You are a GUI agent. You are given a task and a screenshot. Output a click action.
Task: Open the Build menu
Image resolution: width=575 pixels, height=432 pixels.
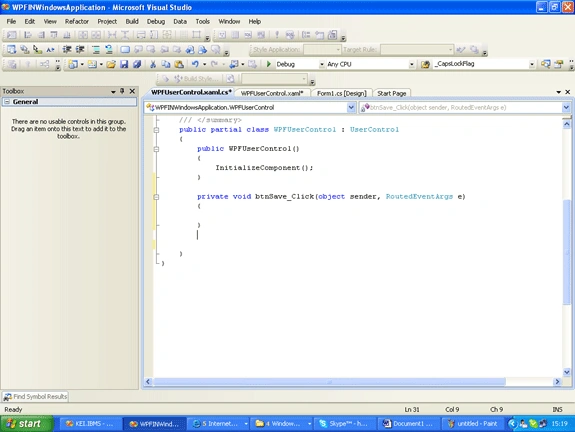click(132, 21)
